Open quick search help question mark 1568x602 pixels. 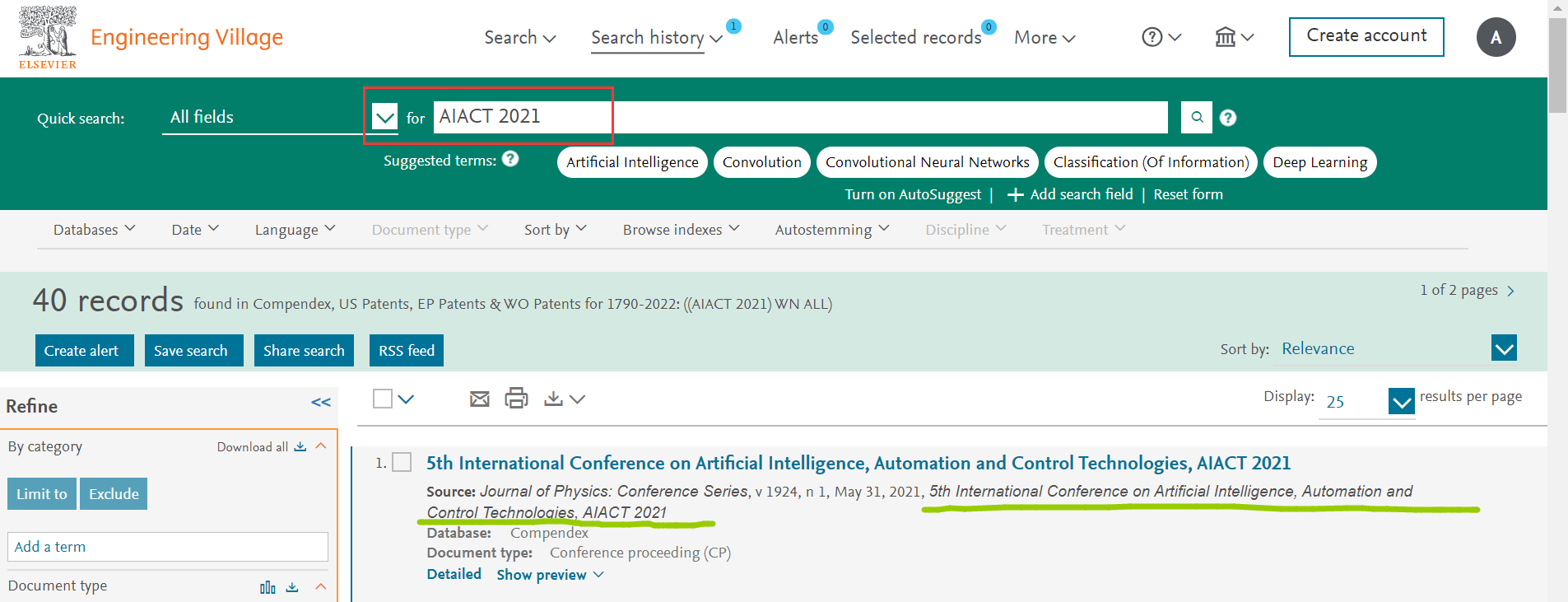pyautogui.click(x=1228, y=118)
